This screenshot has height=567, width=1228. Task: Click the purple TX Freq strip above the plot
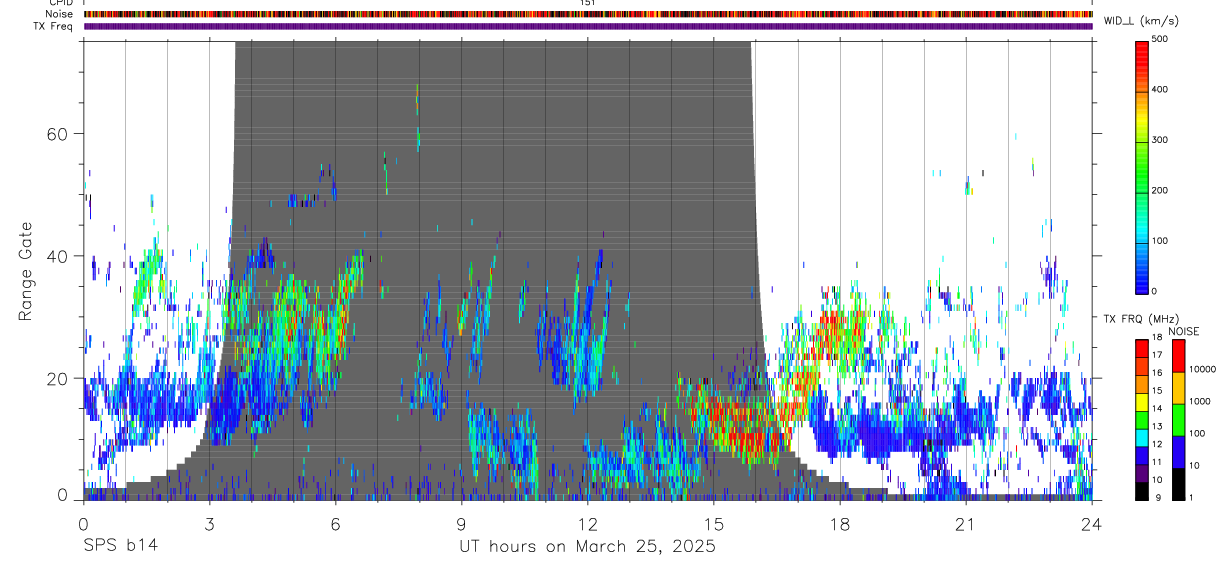(x=588, y=26)
